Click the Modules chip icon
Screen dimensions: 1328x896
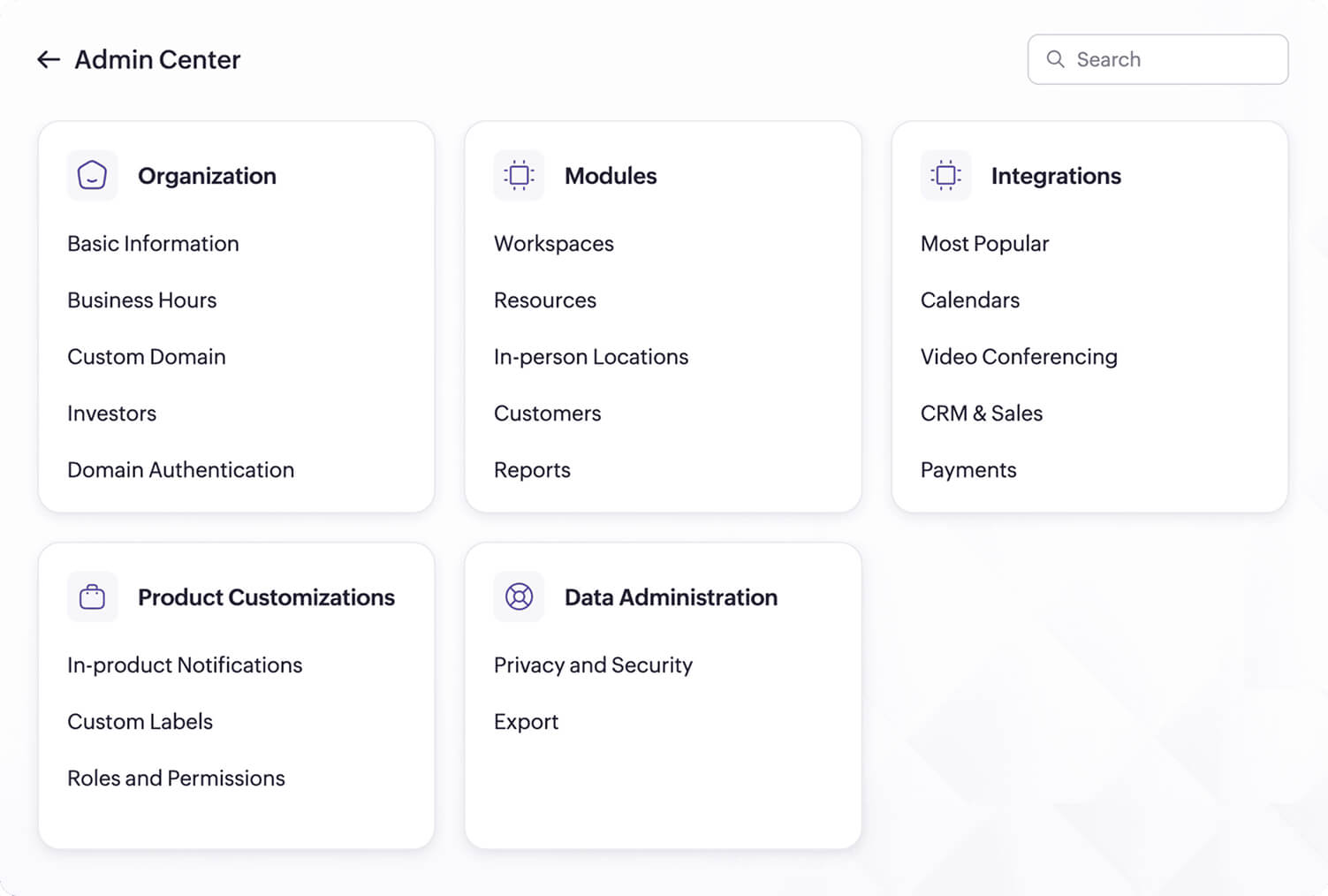click(x=519, y=175)
